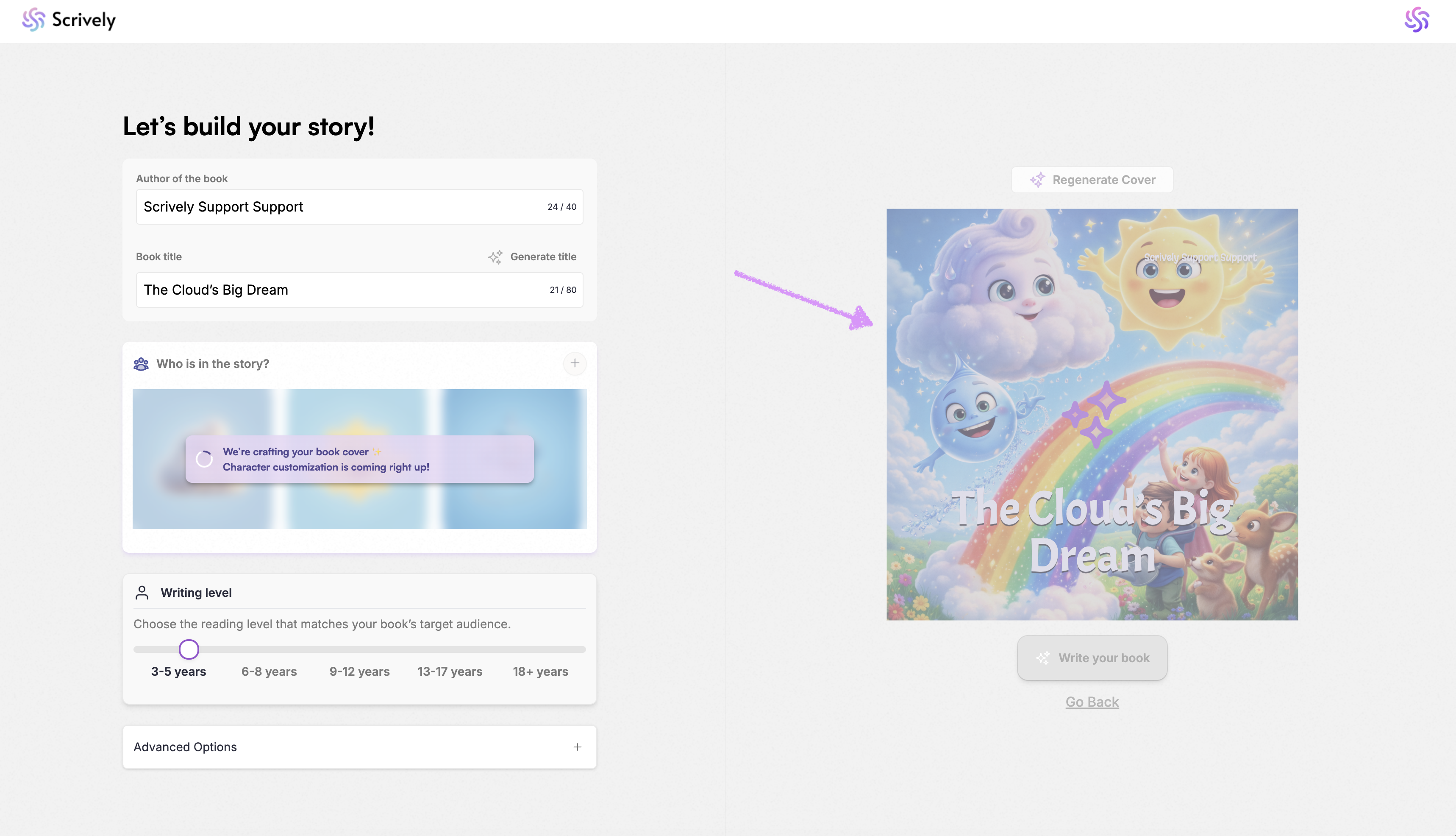Click the Writing level person icon
This screenshot has height=836, width=1456.
tap(142, 593)
